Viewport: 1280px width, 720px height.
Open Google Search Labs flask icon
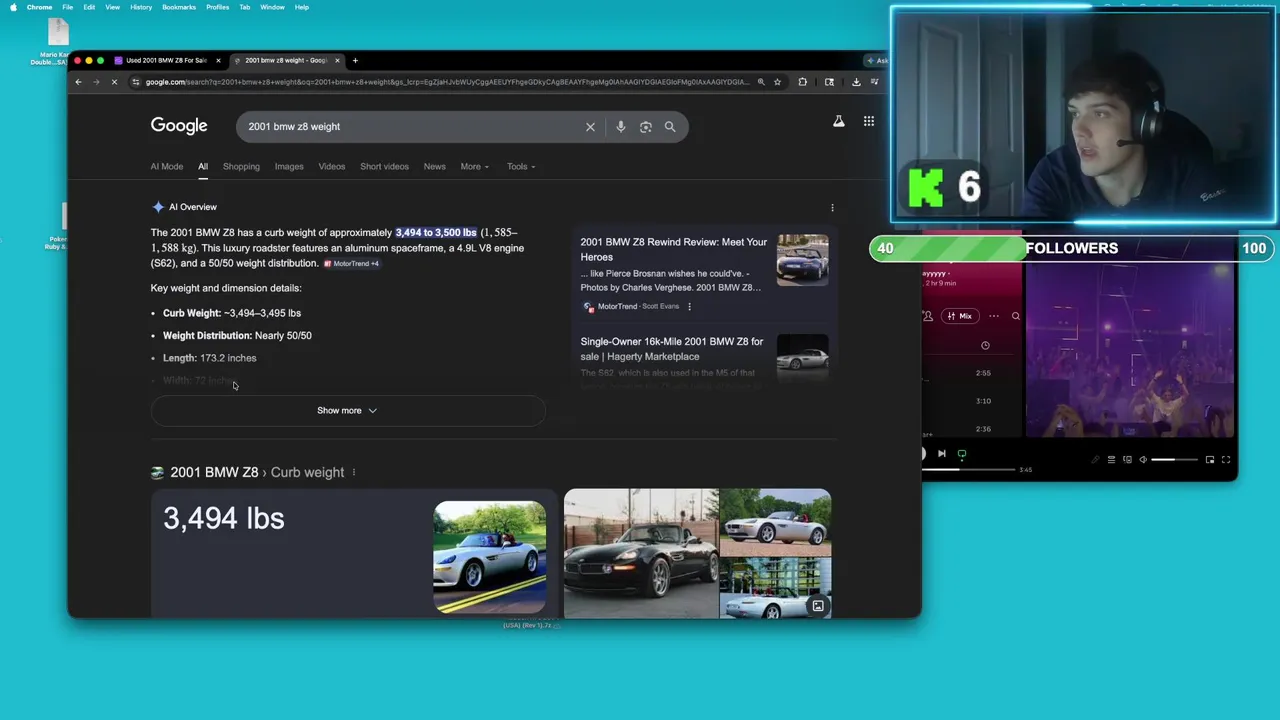pos(839,122)
